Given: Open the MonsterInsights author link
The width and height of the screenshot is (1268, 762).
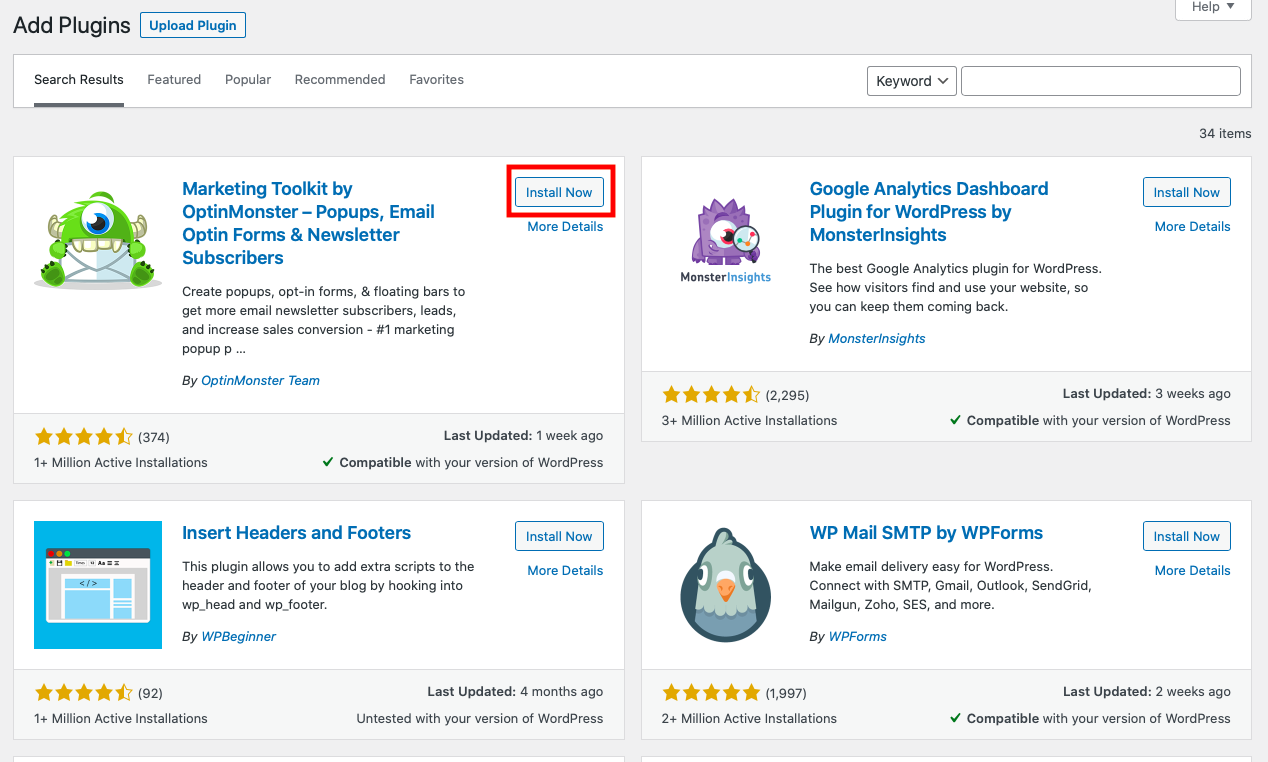Looking at the screenshot, I should [877, 339].
